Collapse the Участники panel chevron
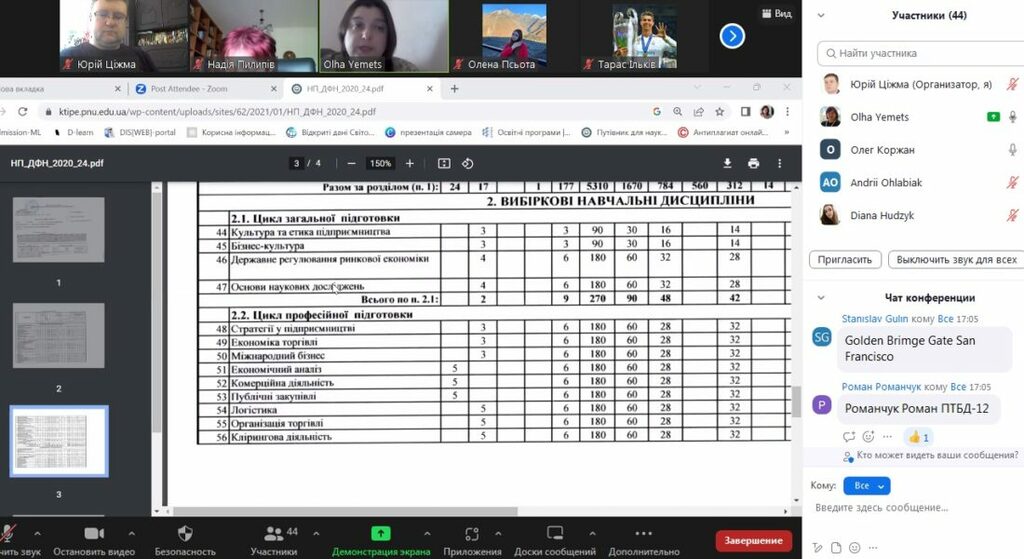 821,15
